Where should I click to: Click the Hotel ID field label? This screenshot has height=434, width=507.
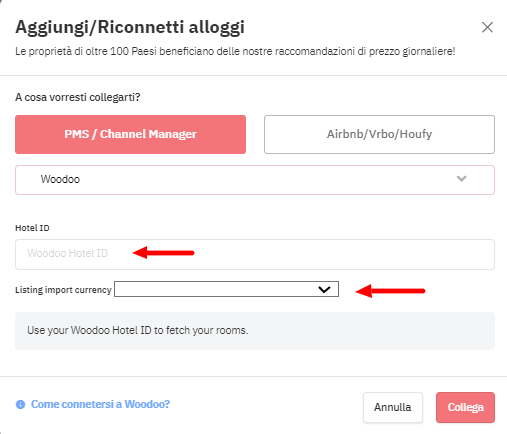[32, 228]
